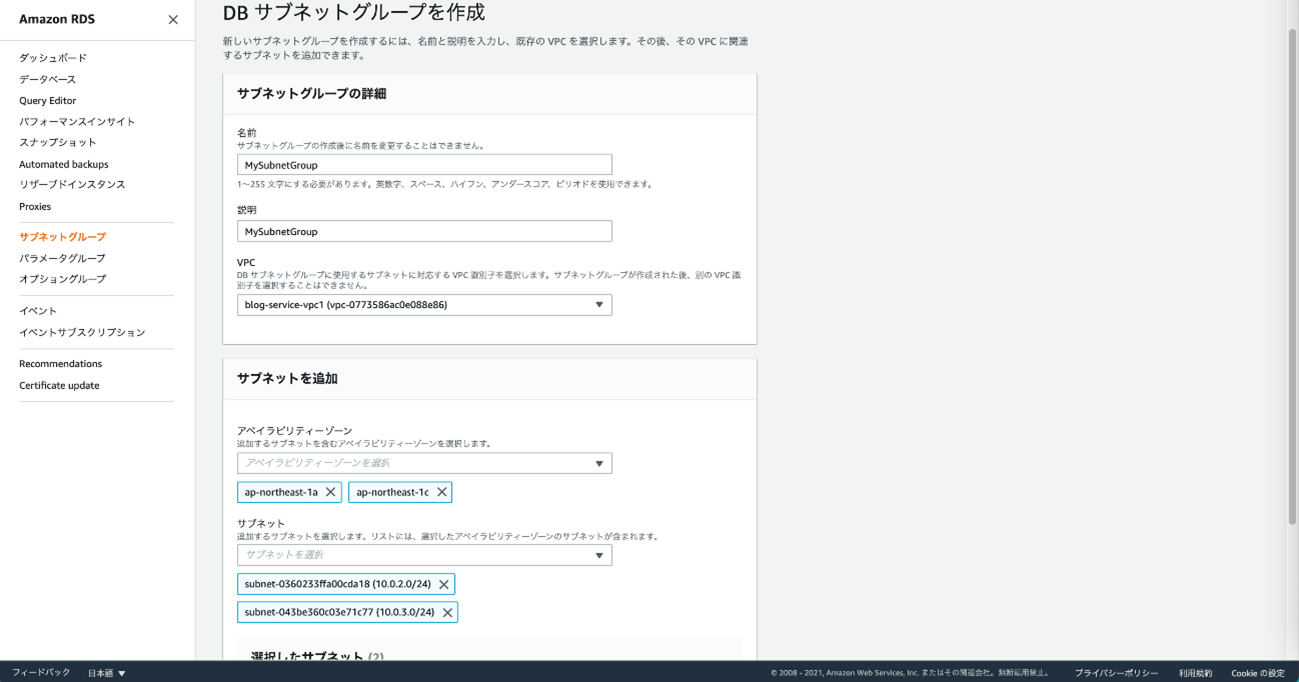Expand the subnet selection dropdown
The image size is (1299, 682).
point(424,555)
